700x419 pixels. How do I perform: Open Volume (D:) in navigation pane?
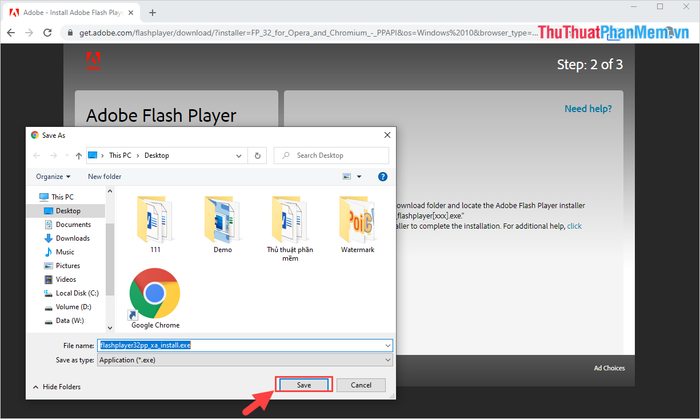68,307
